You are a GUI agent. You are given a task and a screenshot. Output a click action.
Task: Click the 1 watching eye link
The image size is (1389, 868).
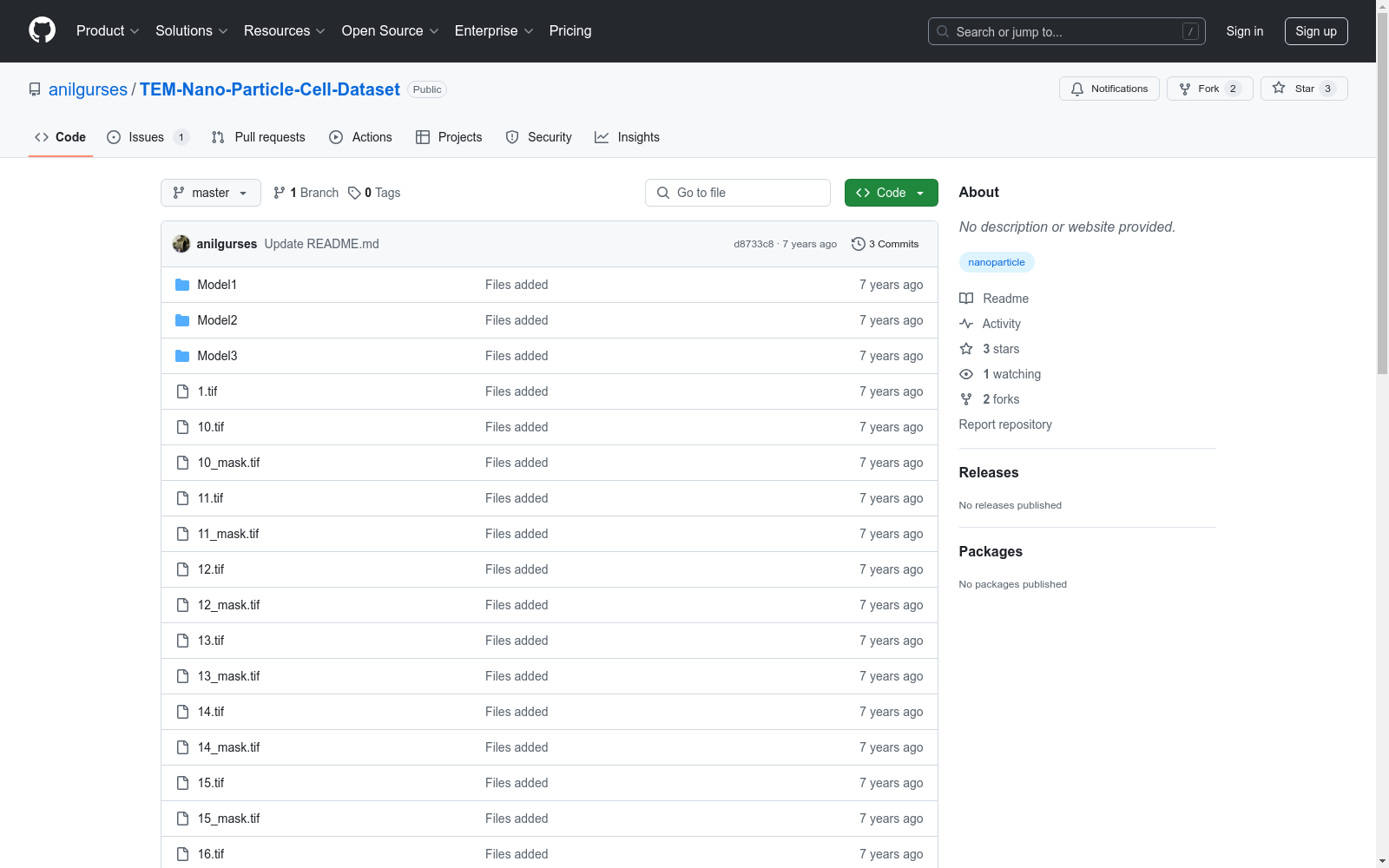click(1010, 374)
